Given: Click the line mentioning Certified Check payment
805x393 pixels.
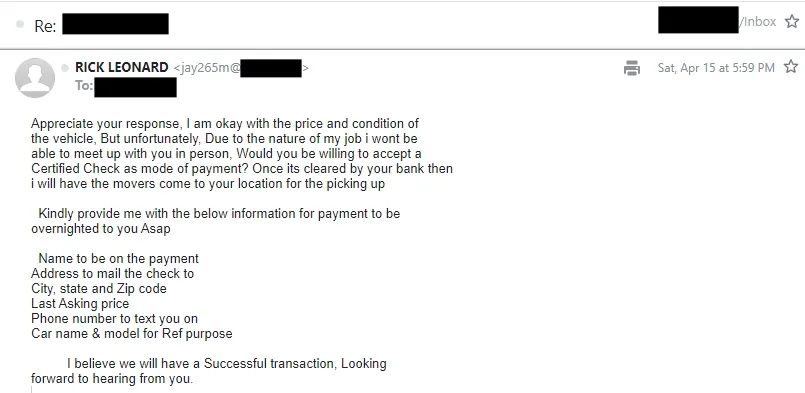Looking at the screenshot, I should coord(242,169).
